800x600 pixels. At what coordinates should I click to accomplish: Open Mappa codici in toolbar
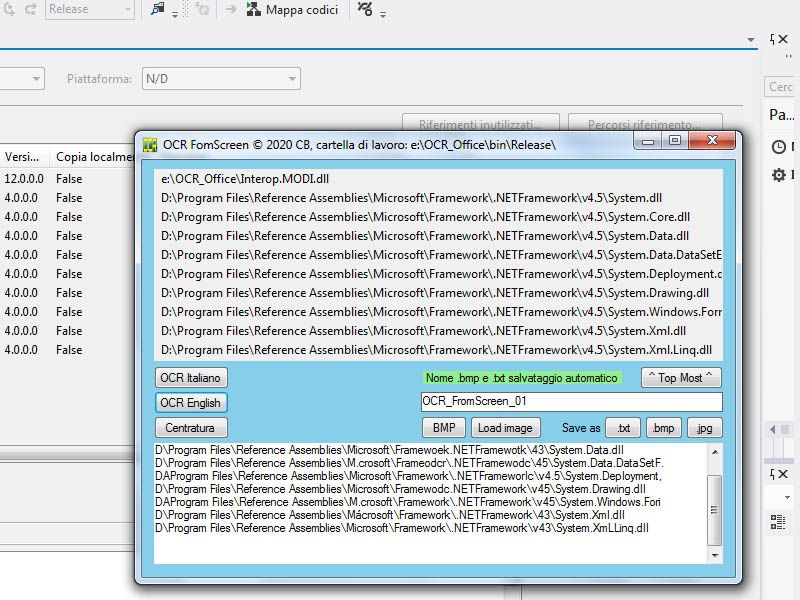point(292,10)
